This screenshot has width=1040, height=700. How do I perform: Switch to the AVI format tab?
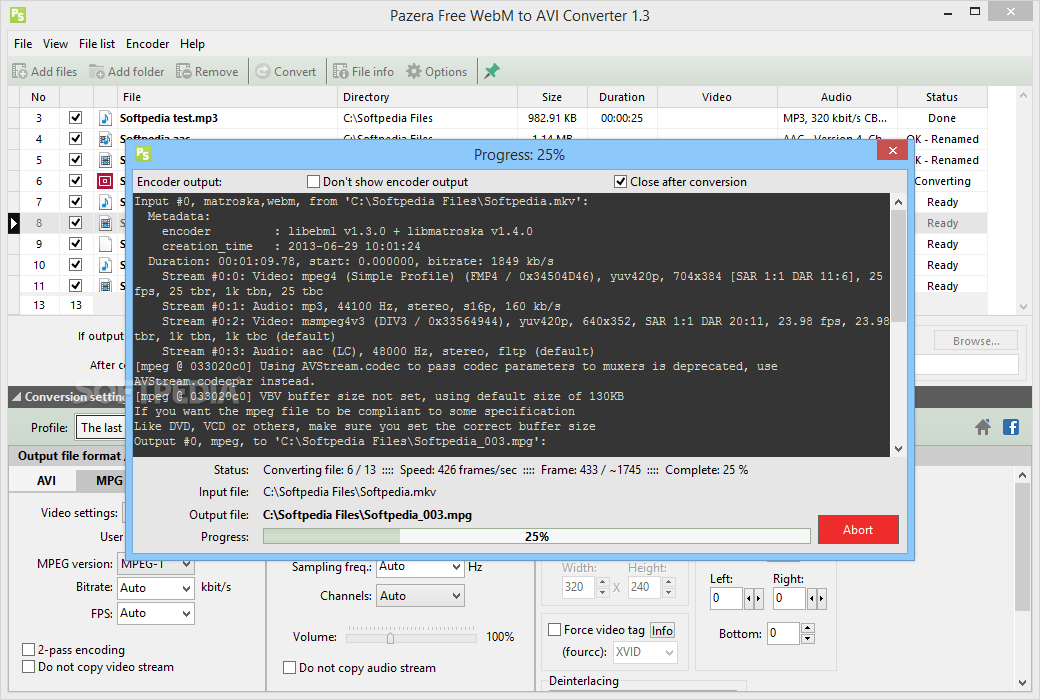tap(46, 480)
